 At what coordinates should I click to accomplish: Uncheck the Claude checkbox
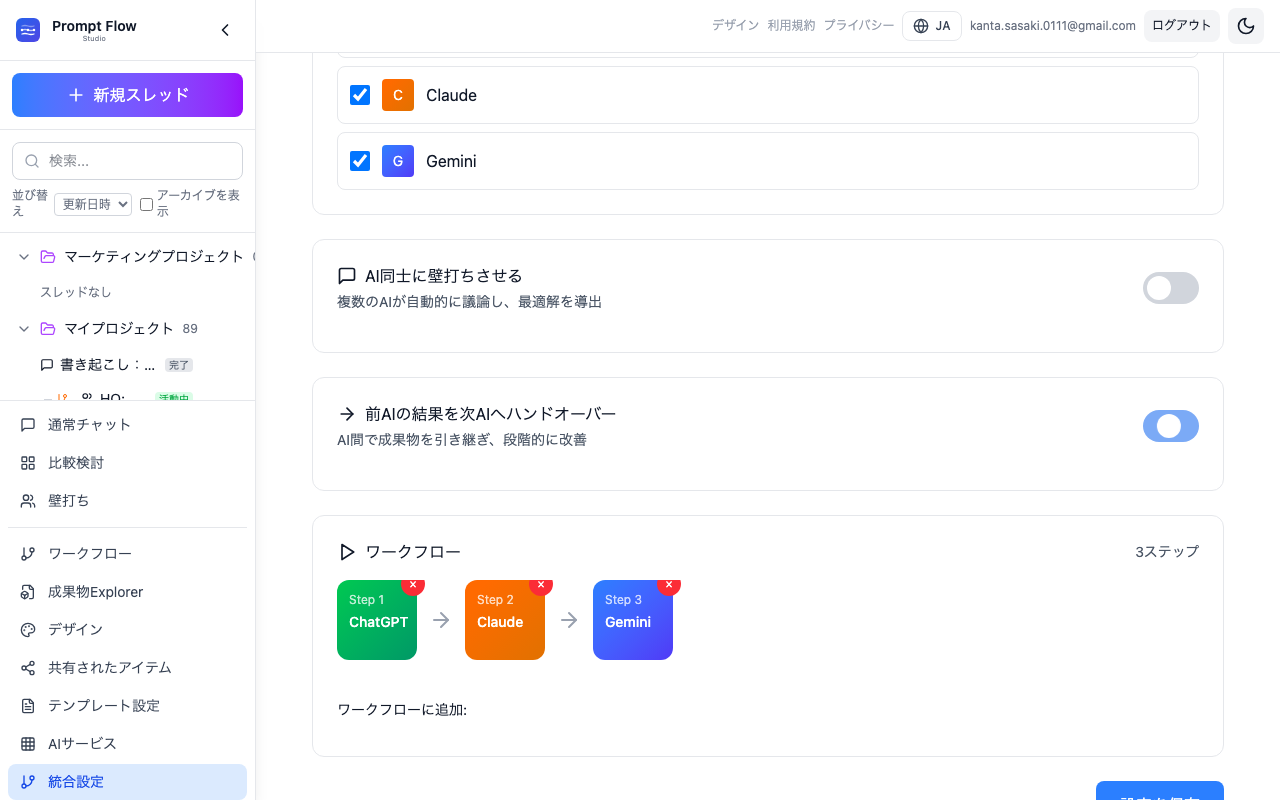pyautogui.click(x=360, y=95)
